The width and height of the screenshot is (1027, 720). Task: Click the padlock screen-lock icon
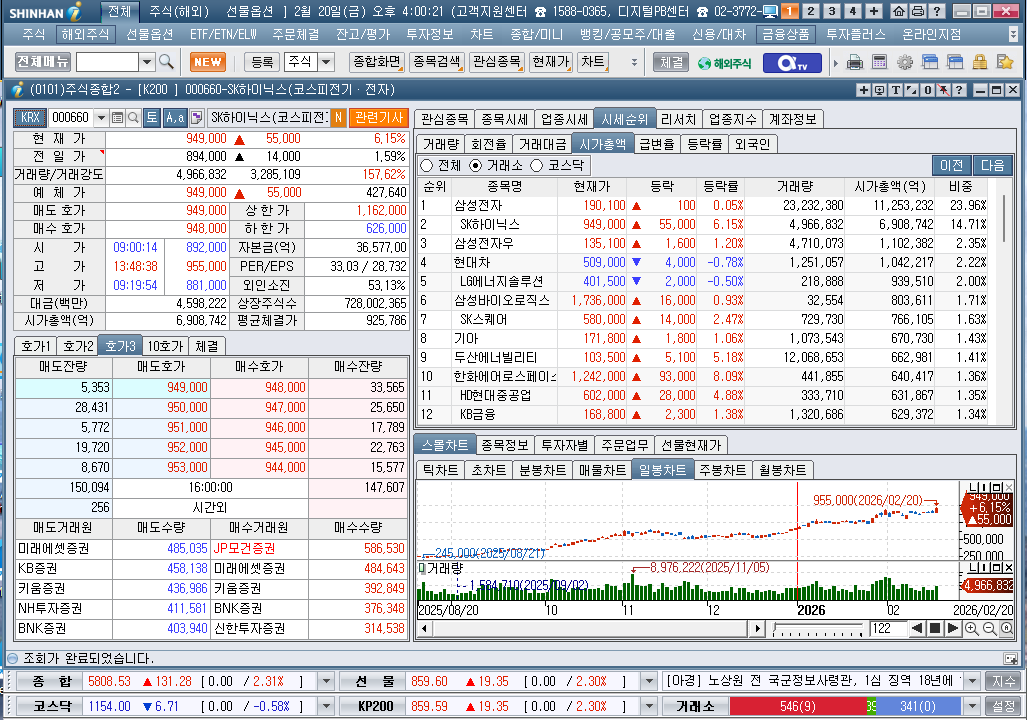(980, 62)
